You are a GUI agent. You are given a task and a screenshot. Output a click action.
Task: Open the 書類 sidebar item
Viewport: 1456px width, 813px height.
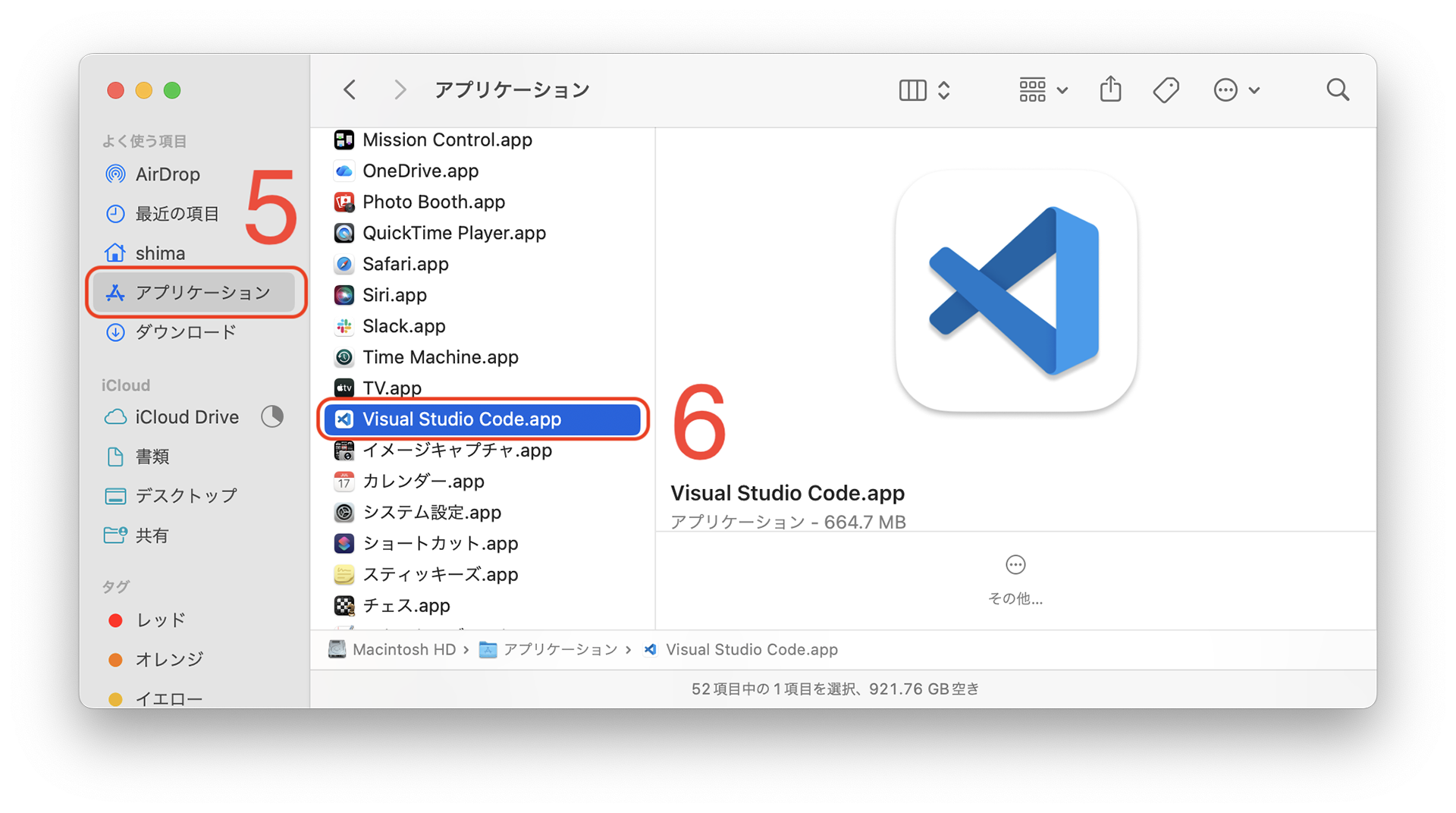pyautogui.click(x=152, y=456)
